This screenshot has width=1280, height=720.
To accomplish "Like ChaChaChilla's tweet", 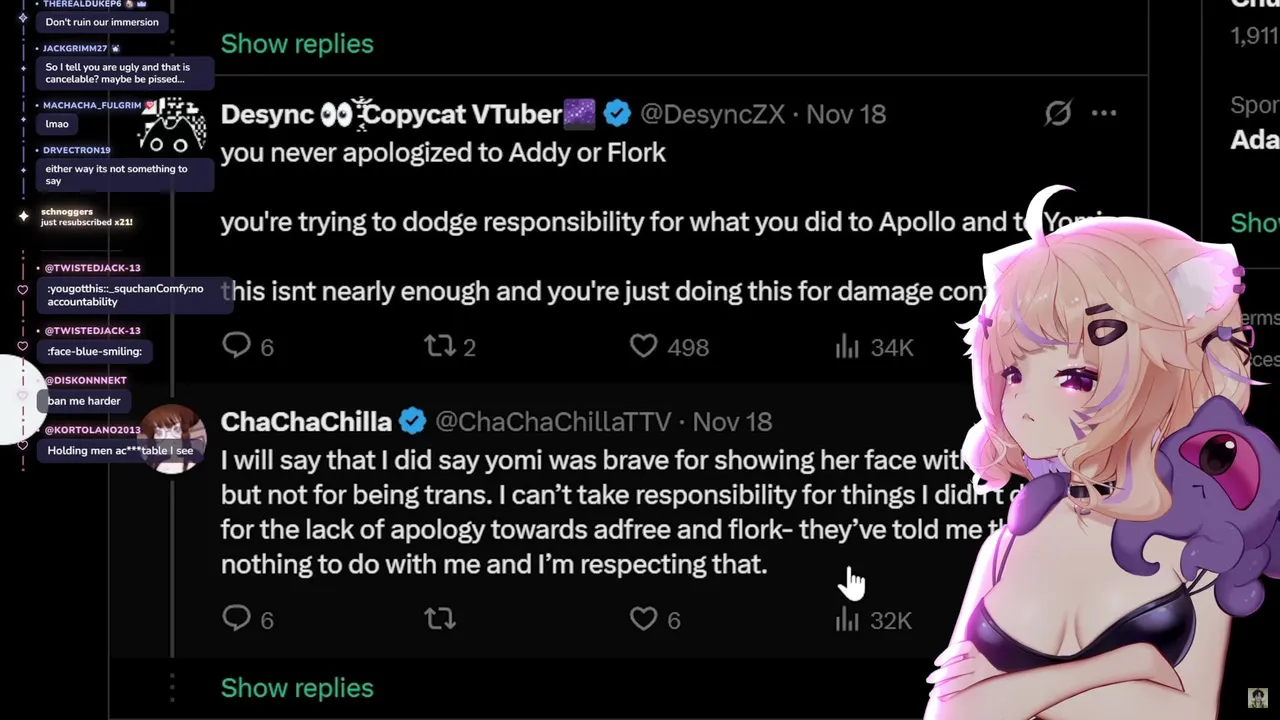I will pyautogui.click(x=644, y=619).
